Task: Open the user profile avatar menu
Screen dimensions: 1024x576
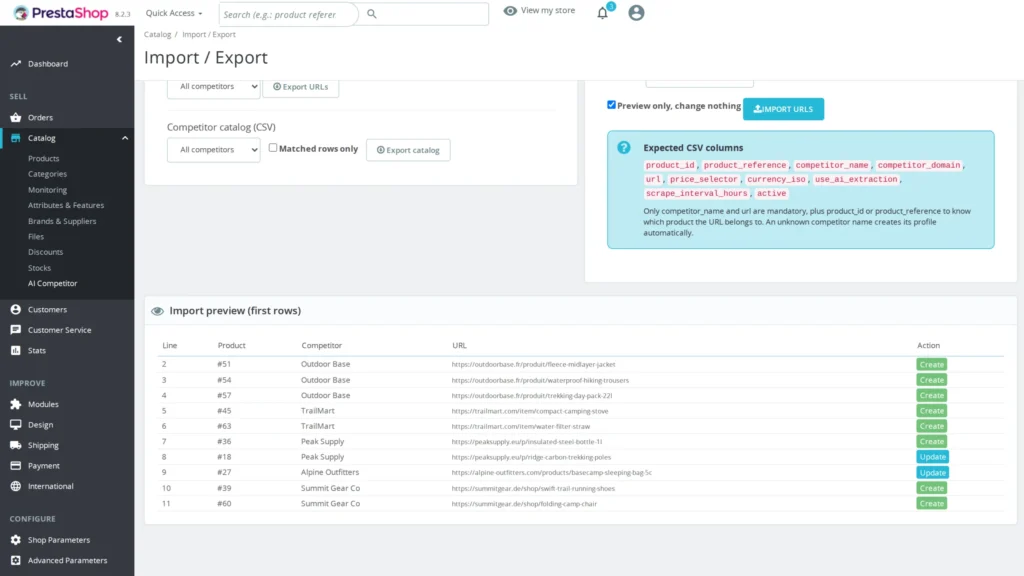Action: point(636,12)
